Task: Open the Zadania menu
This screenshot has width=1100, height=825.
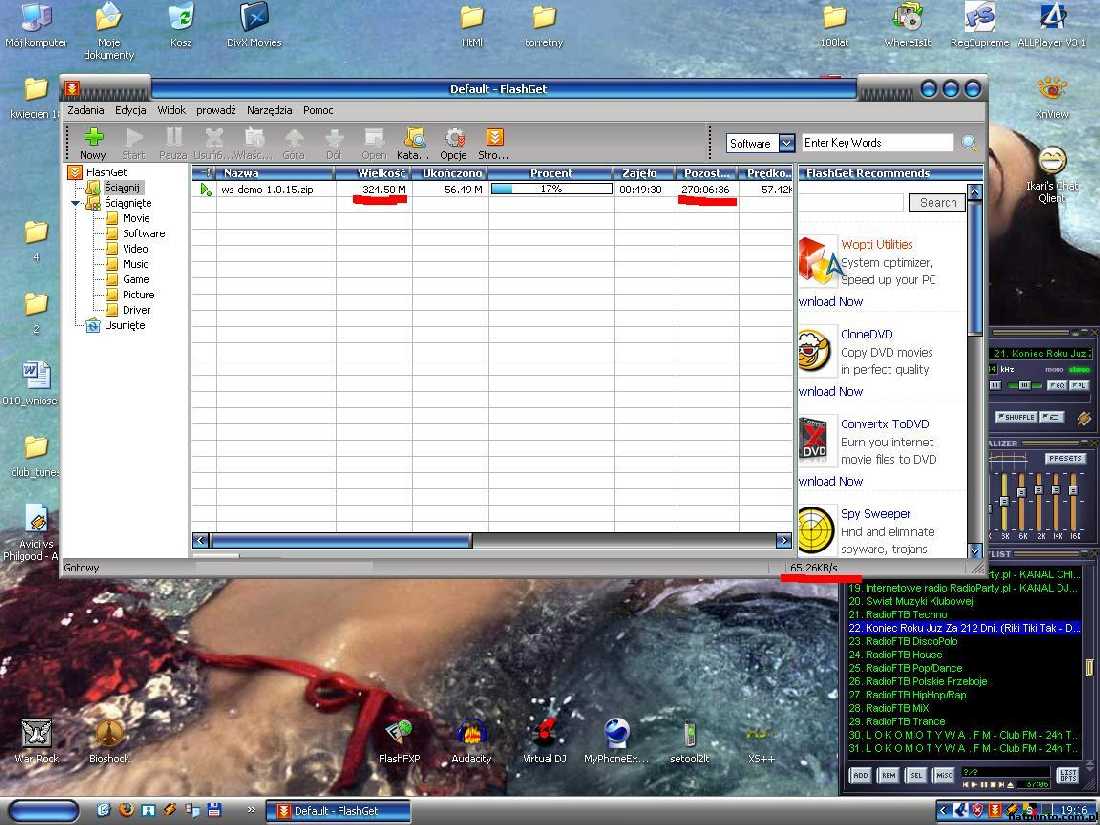Action: (x=86, y=110)
